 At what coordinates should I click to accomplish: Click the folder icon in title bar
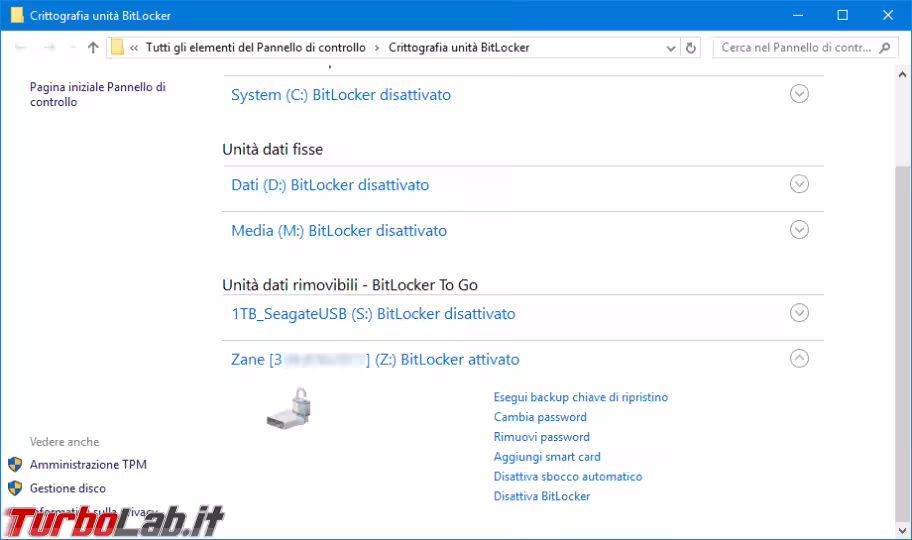click(x=17, y=15)
